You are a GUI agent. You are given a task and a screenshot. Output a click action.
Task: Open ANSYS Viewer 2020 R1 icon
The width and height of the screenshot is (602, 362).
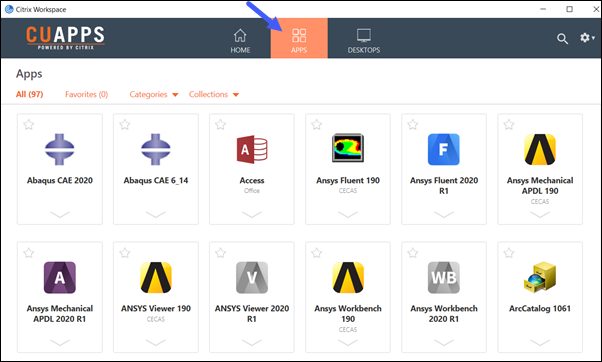(x=252, y=278)
